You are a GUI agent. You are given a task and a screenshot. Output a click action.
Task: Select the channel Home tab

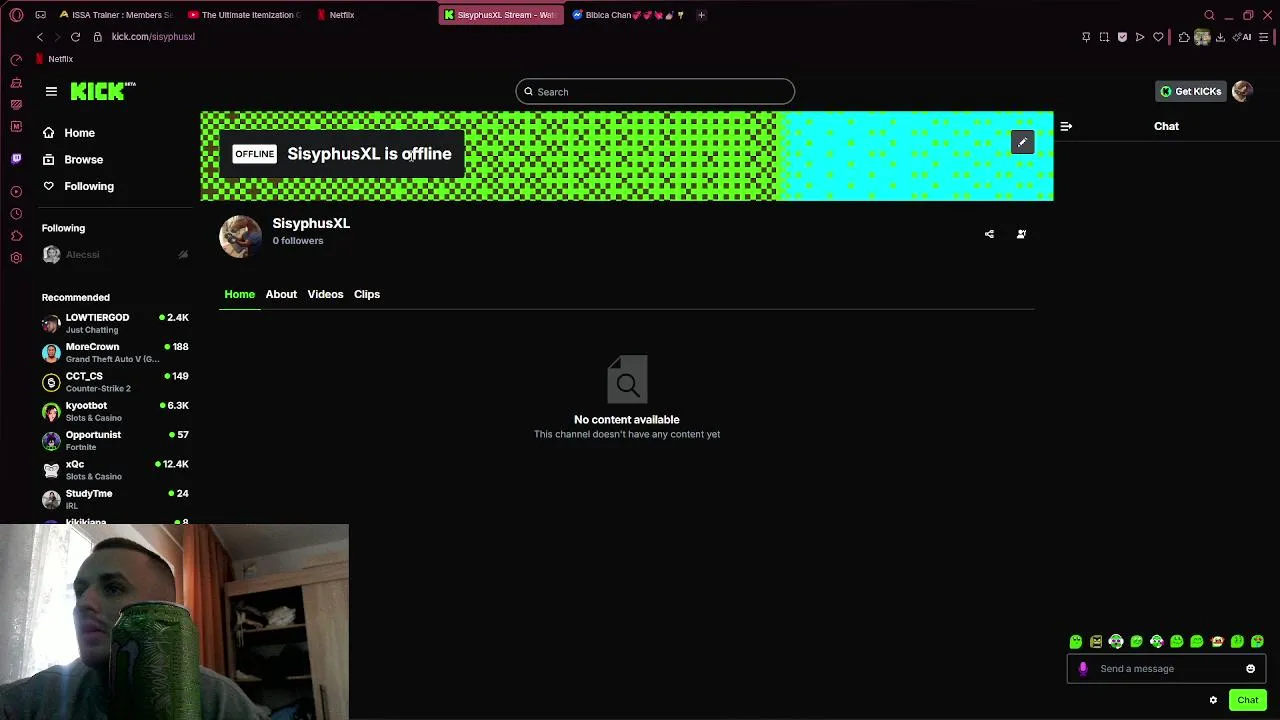pyautogui.click(x=240, y=294)
